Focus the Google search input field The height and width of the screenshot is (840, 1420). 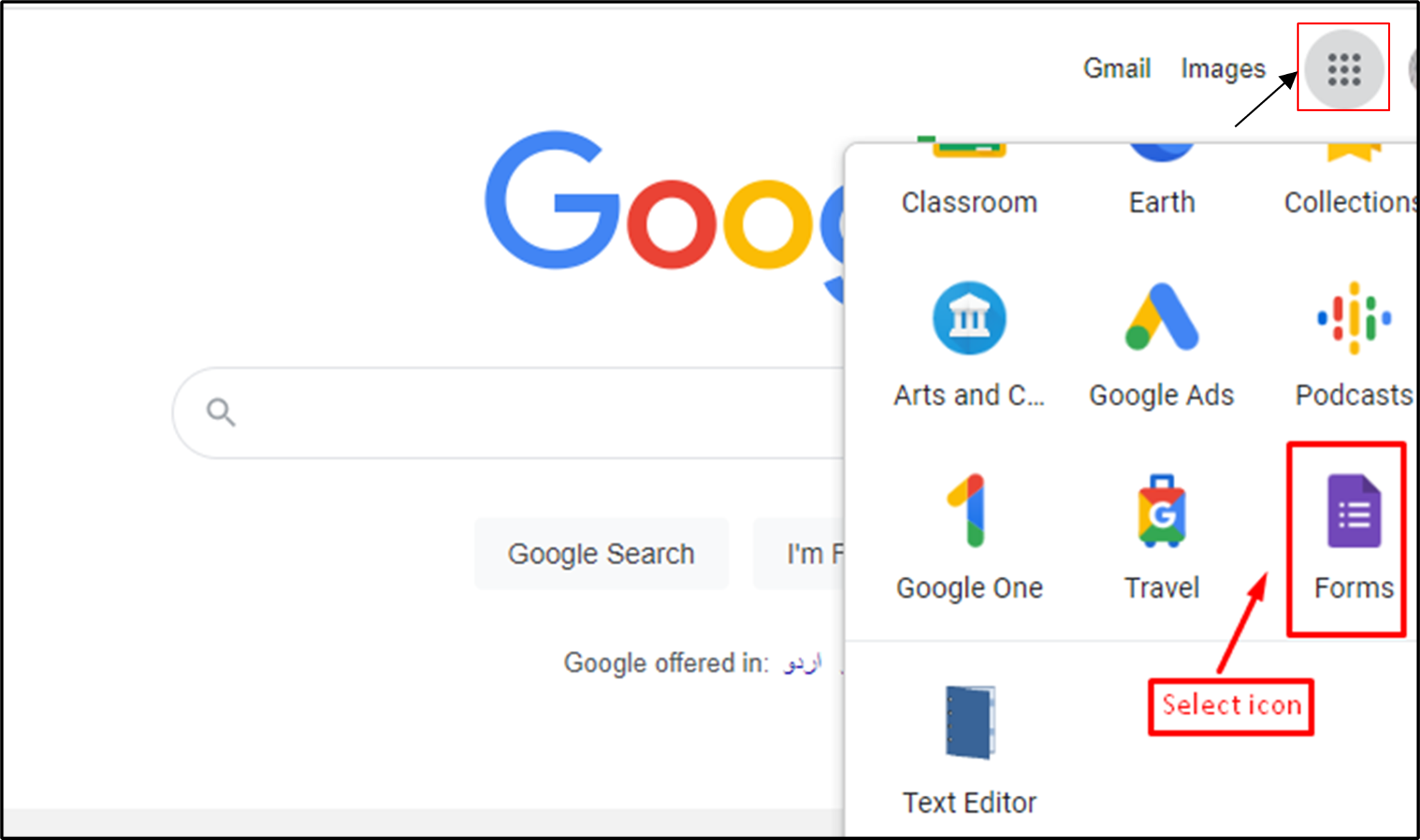509,413
